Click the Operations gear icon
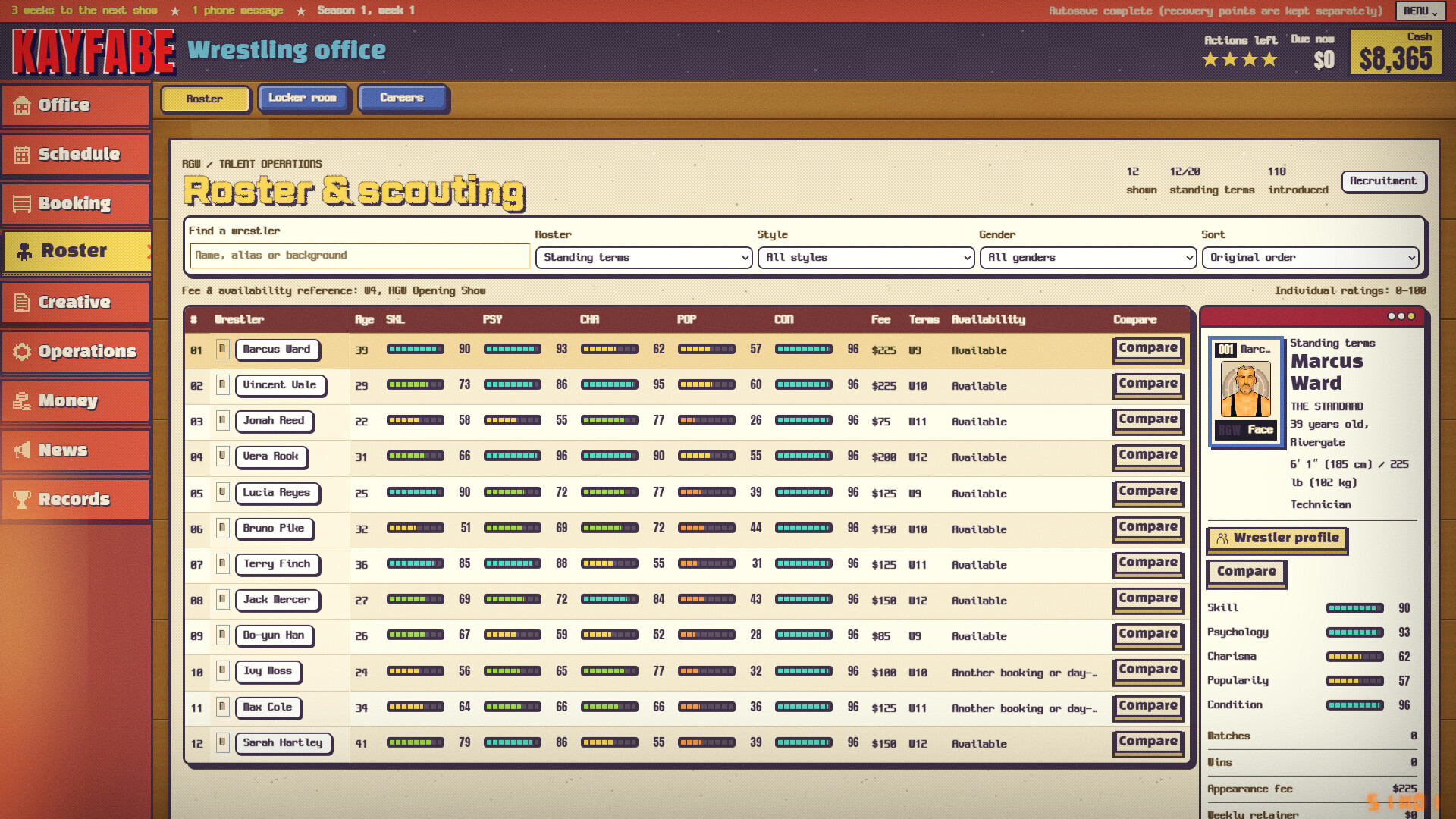Screen dimensions: 1456x819 [x=22, y=352]
